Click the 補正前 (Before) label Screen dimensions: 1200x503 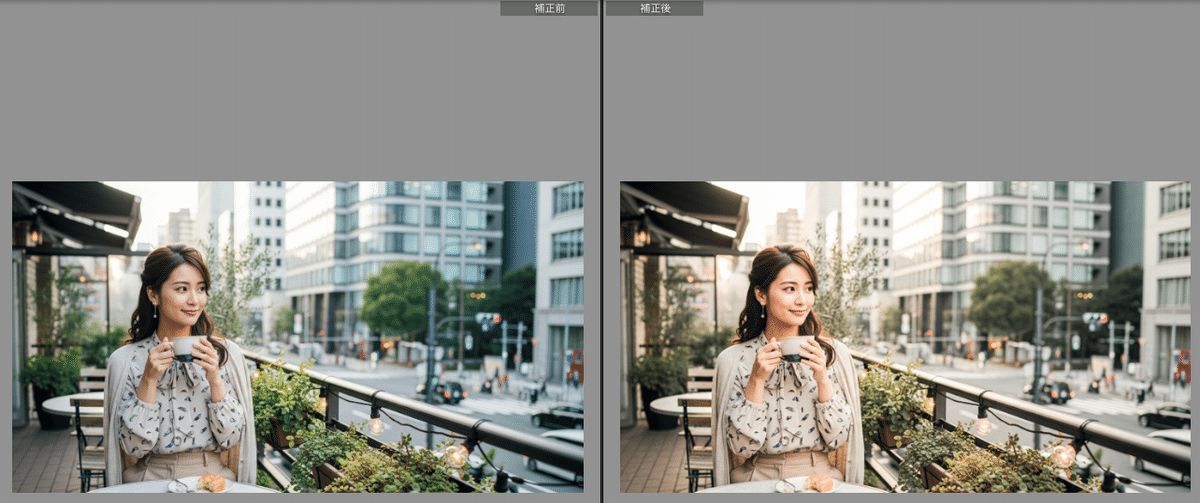tap(548, 8)
